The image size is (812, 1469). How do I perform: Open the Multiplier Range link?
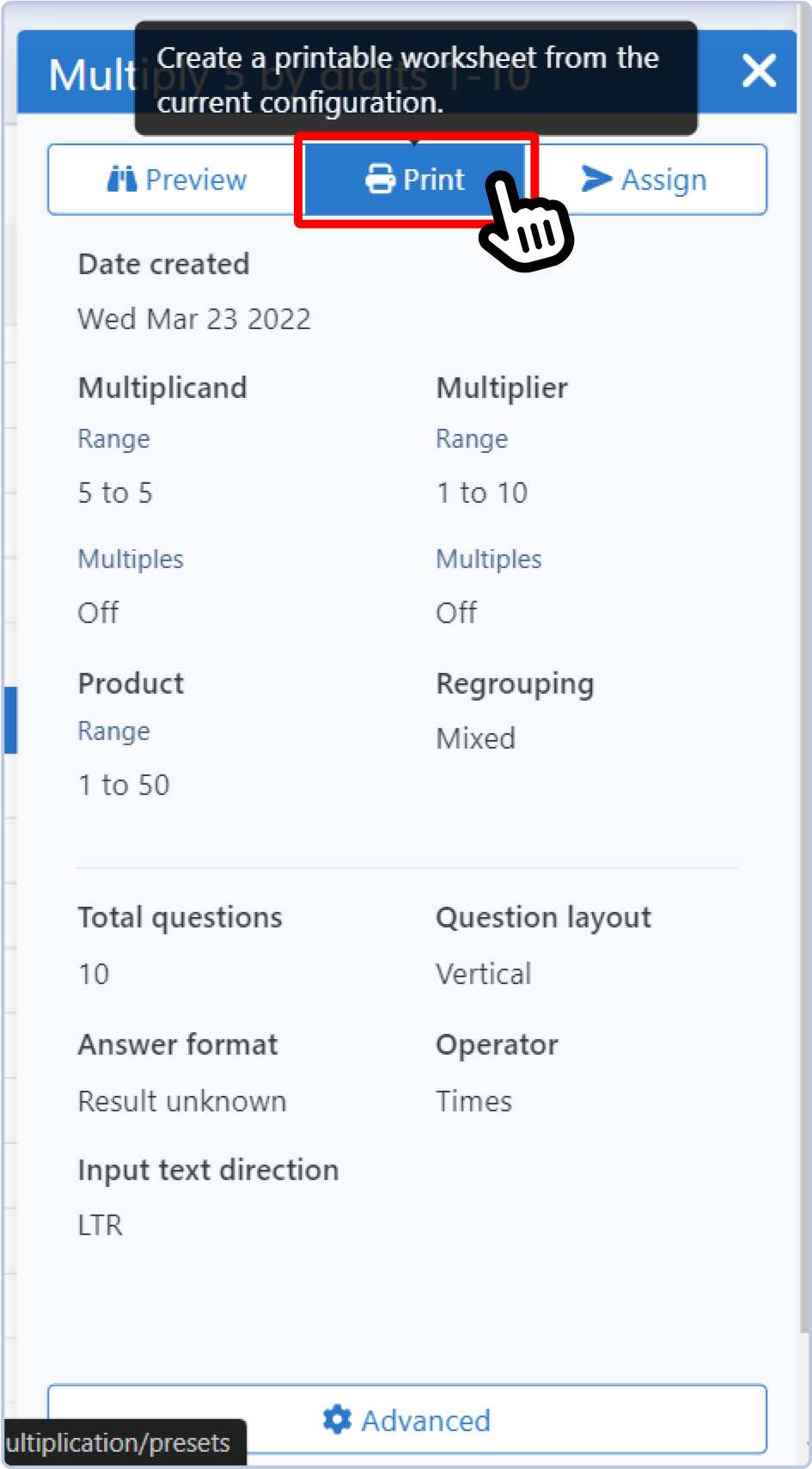pyautogui.click(x=472, y=439)
